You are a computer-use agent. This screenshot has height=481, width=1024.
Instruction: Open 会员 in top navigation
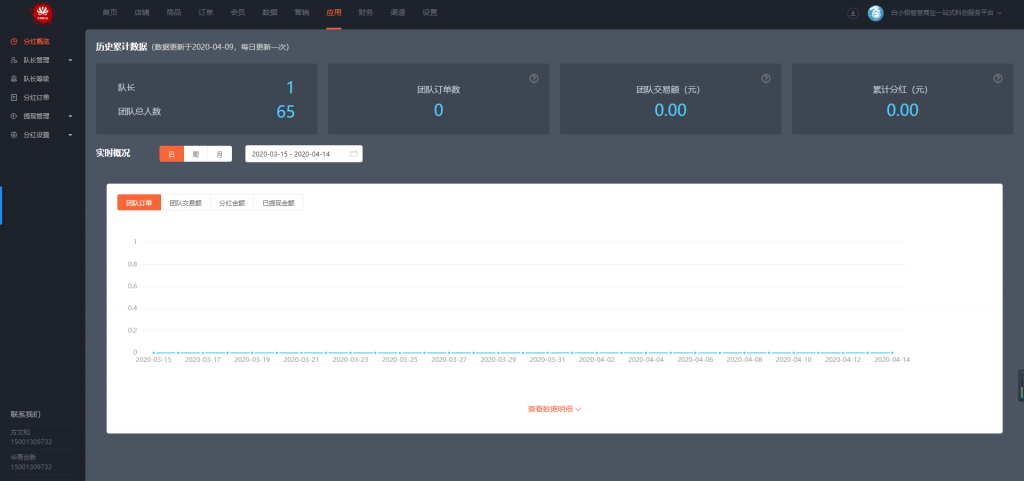coord(238,12)
